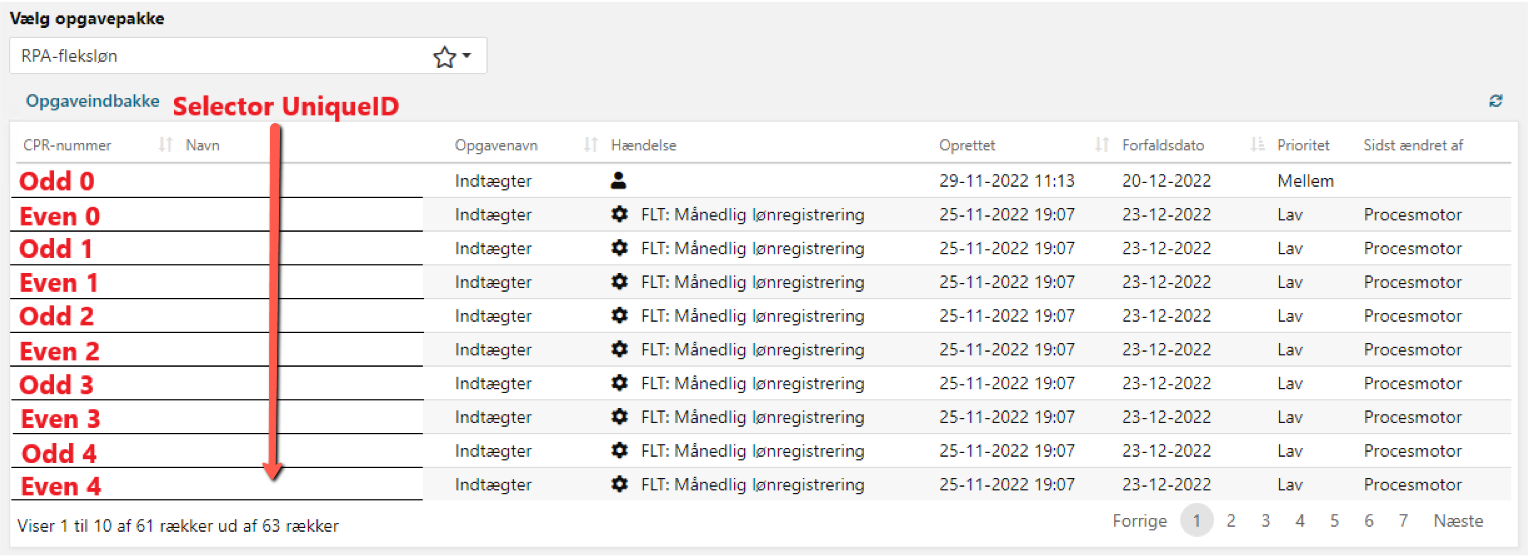Go to the Næste page
1529x557 pixels.
pos(1458,520)
